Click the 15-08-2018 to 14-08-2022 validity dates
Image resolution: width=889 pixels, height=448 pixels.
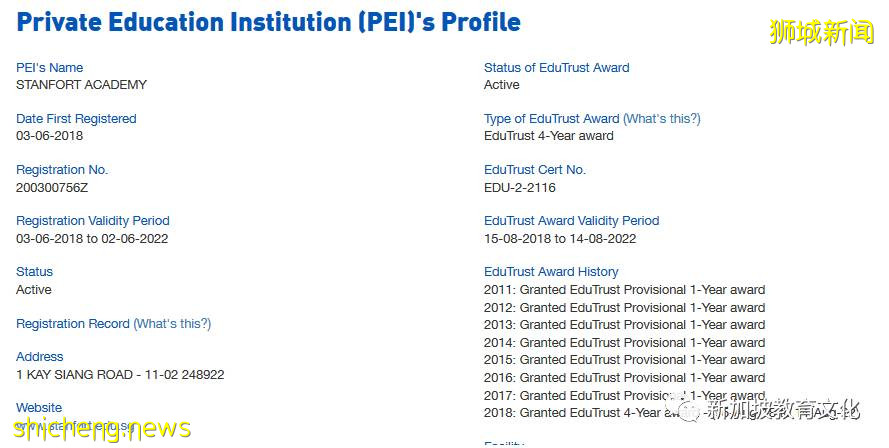tap(560, 239)
